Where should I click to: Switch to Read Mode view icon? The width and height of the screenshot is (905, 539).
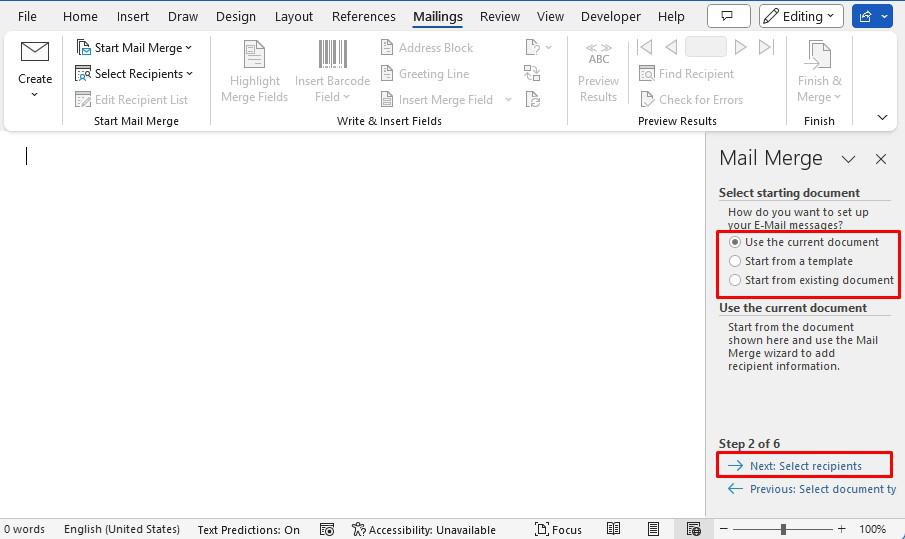click(x=614, y=529)
